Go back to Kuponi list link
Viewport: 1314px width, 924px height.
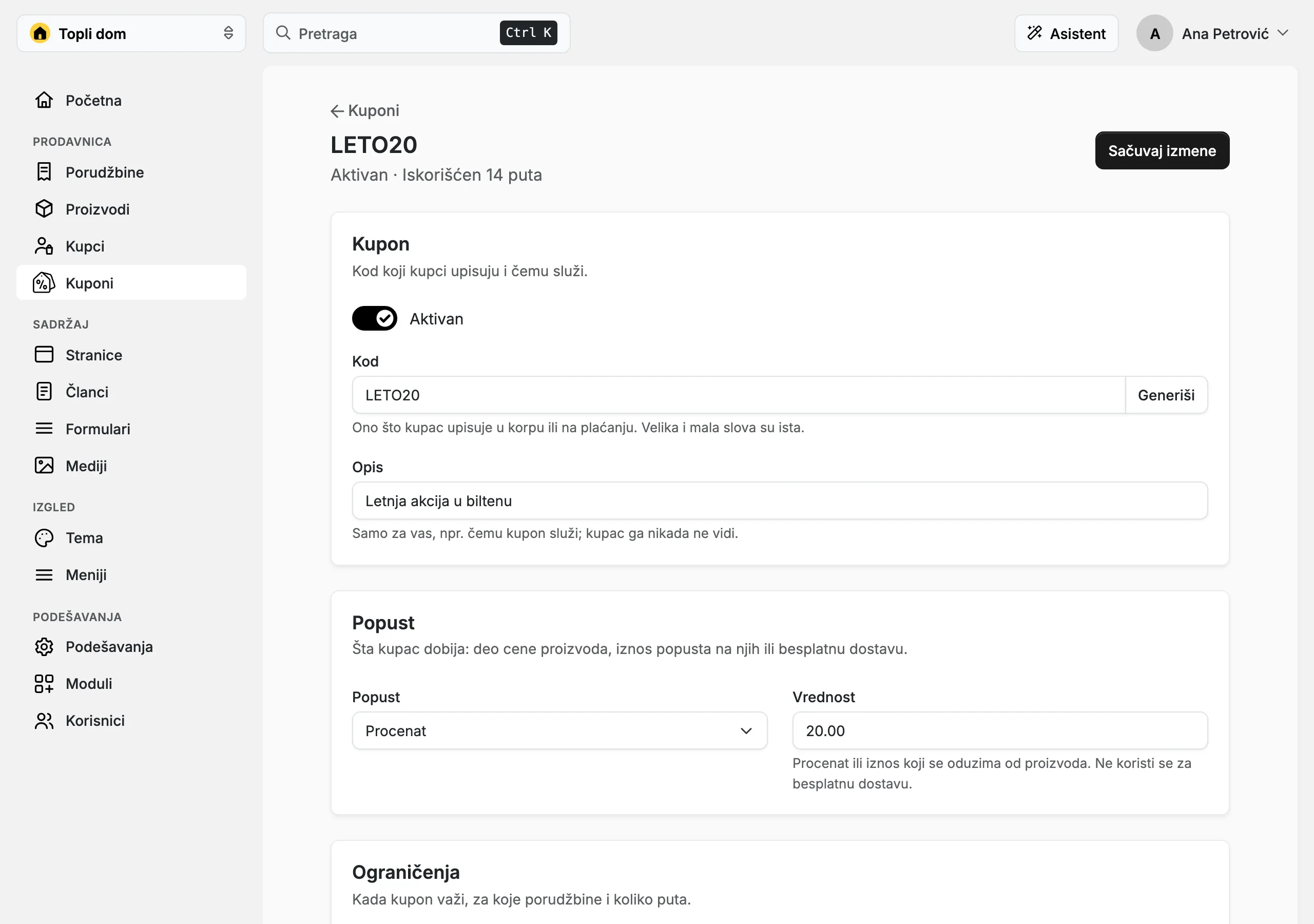coord(364,110)
